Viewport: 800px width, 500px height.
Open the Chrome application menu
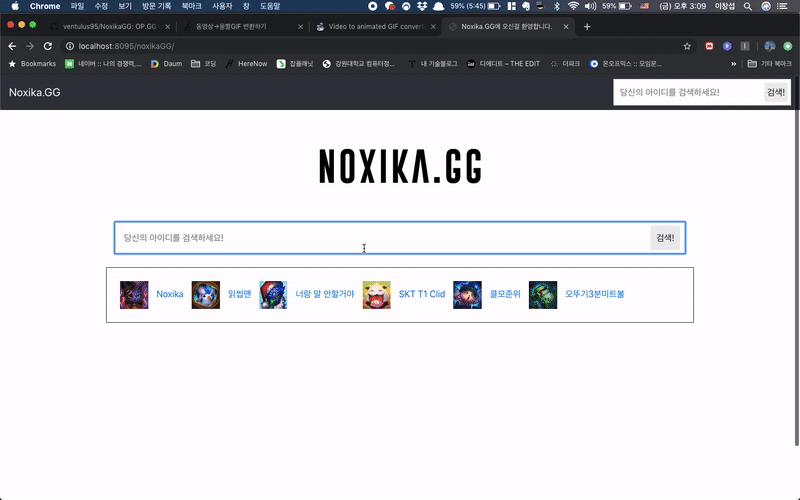coord(45,6)
